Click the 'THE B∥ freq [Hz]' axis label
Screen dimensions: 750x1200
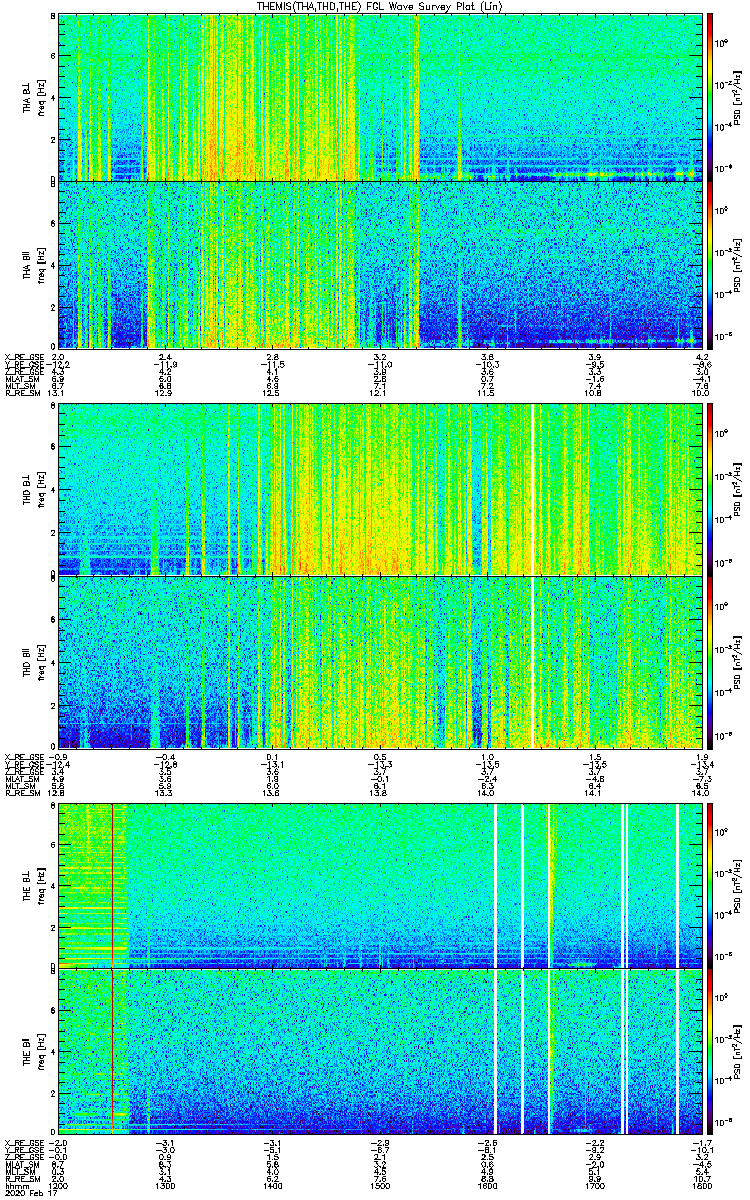35,1053
